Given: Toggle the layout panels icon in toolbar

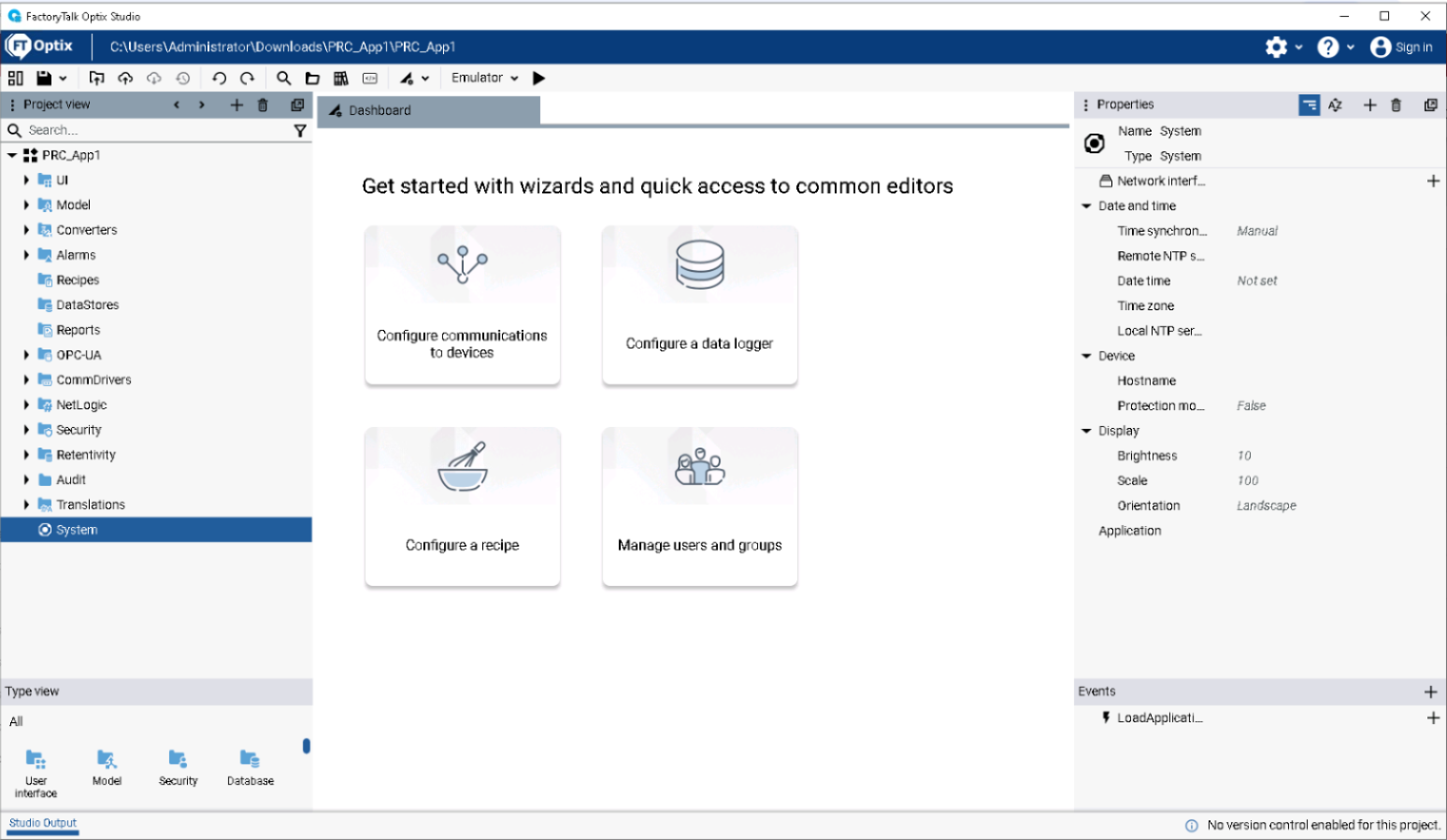Looking at the screenshot, I should [x=16, y=78].
